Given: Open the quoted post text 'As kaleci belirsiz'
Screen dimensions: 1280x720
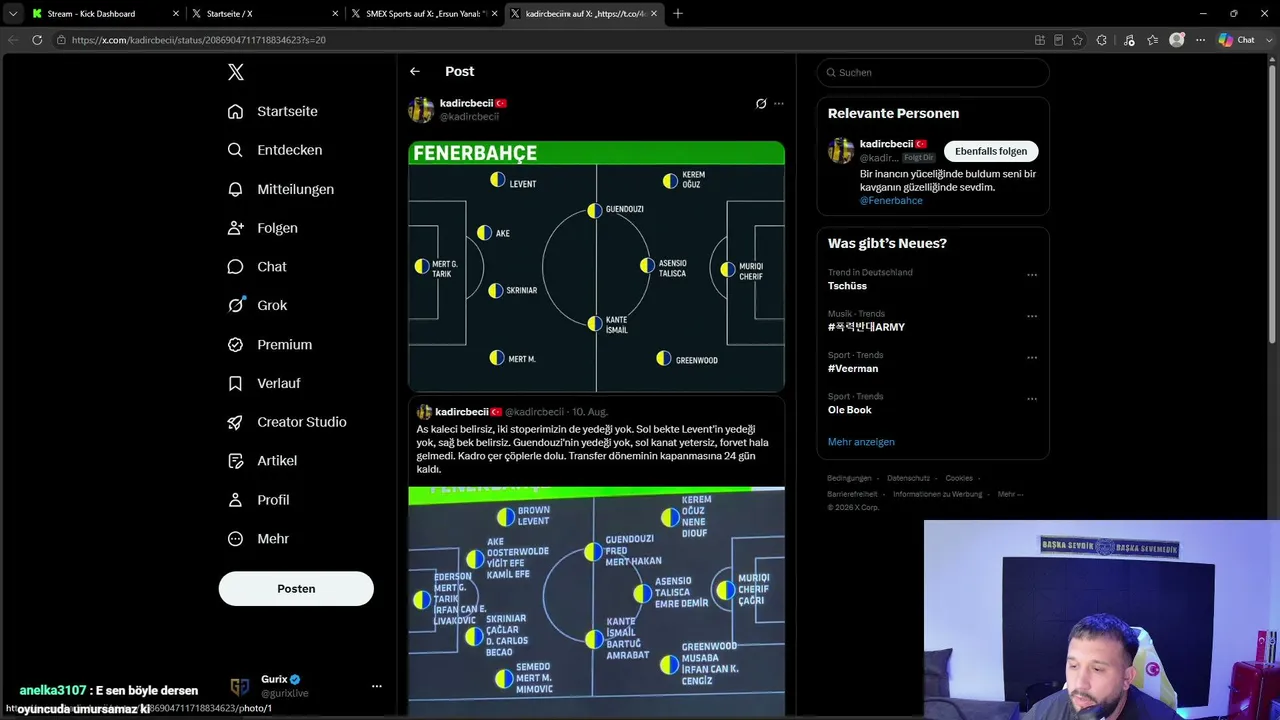Looking at the screenshot, I should coord(593,449).
